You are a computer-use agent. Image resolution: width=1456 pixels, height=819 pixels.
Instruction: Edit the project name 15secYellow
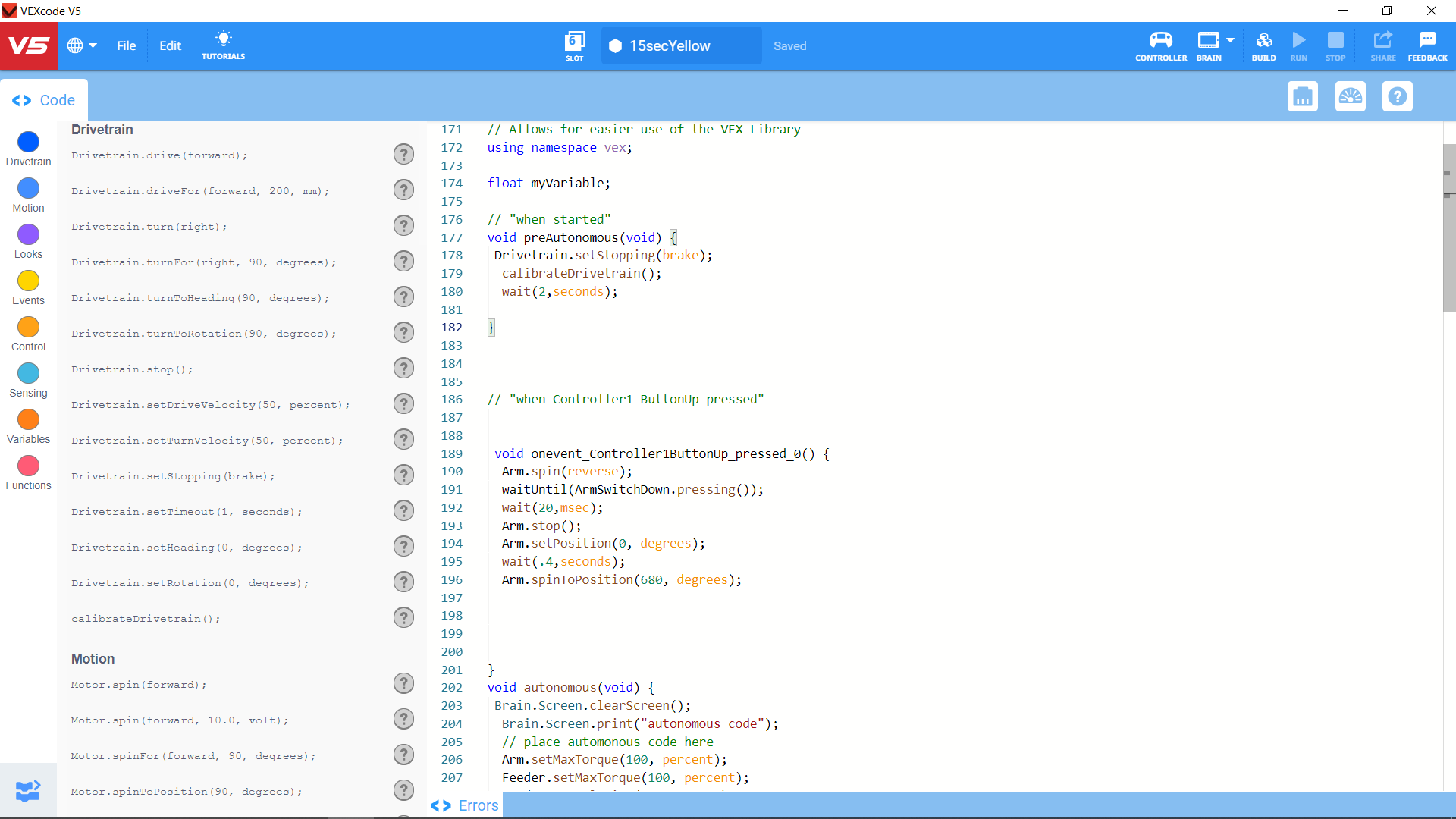pos(681,45)
